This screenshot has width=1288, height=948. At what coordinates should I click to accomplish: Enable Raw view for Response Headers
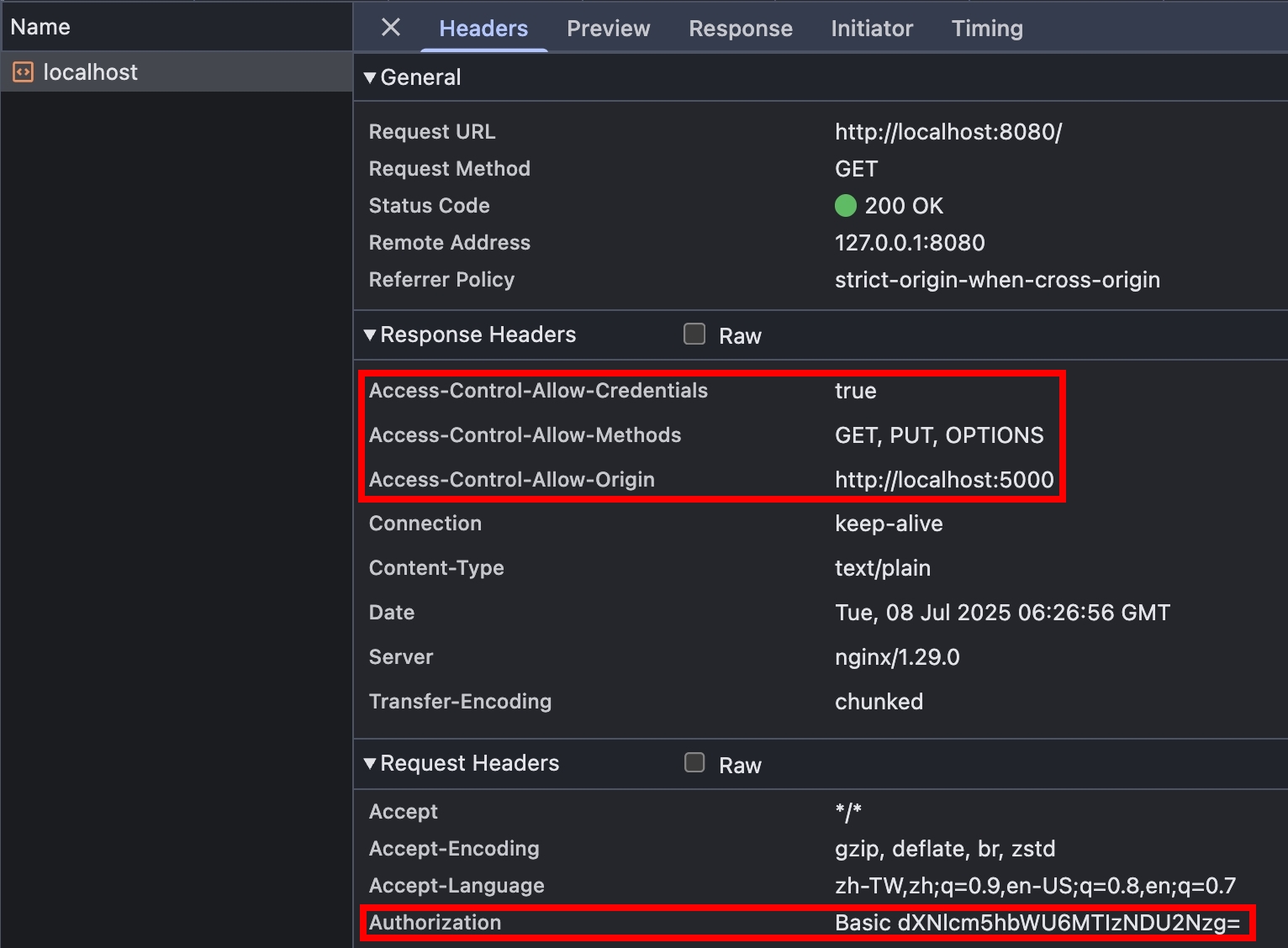tap(694, 334)
